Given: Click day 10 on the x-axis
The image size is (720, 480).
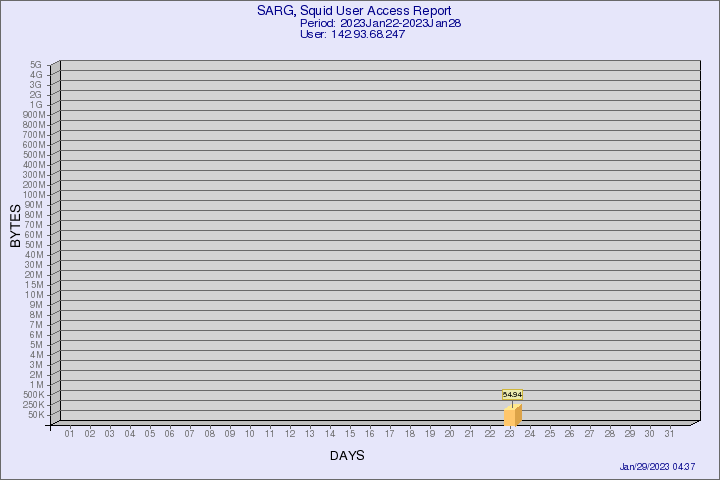Looking at the screenshot, I should 249,434.
